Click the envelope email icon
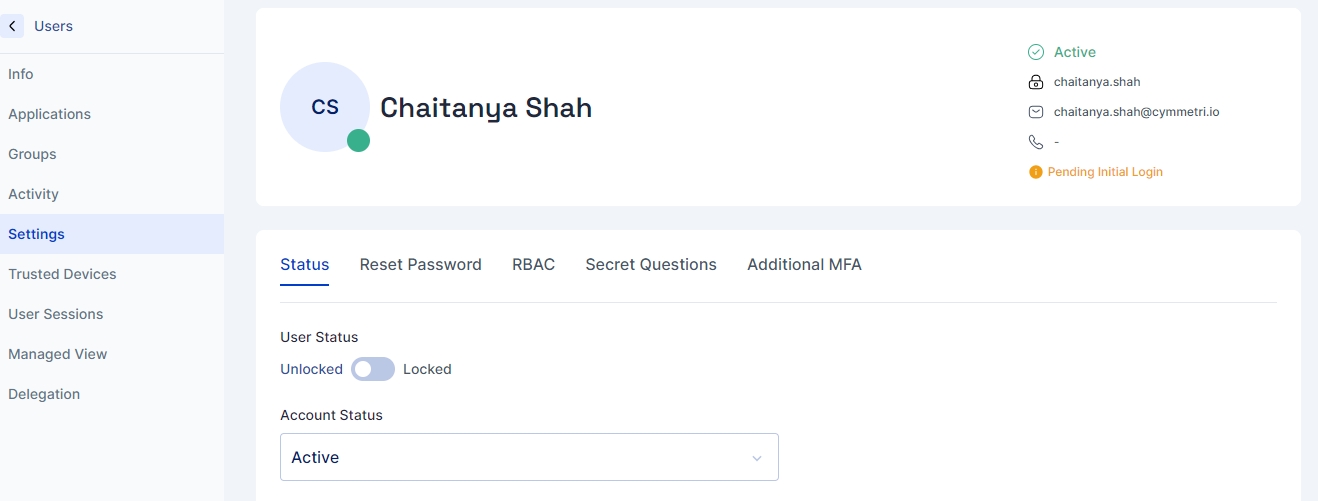Image resolution: width=1318 pixels, height=501 pixels. (x=1036, y=112)
